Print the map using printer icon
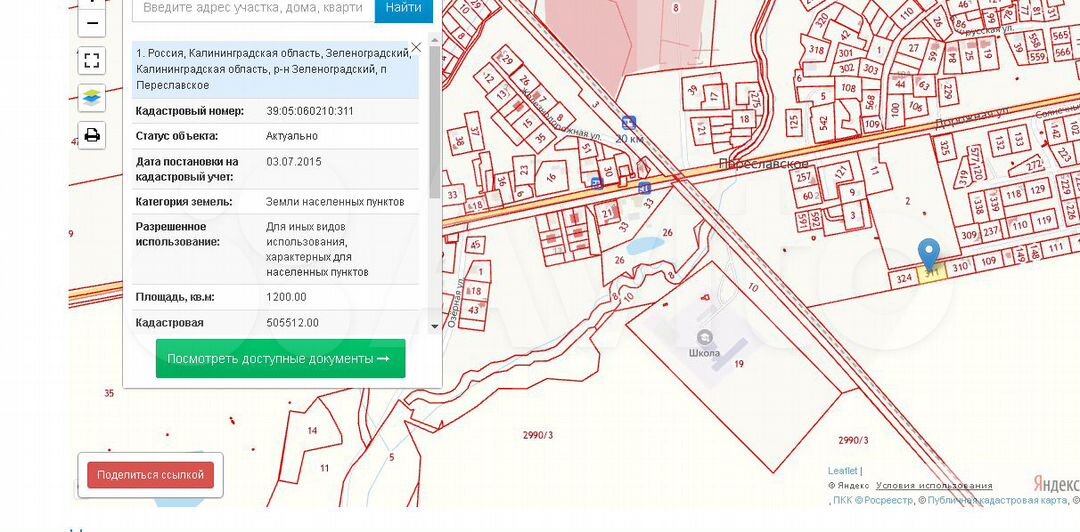Viewport: 1080px width, 532px height. [92, 135]
